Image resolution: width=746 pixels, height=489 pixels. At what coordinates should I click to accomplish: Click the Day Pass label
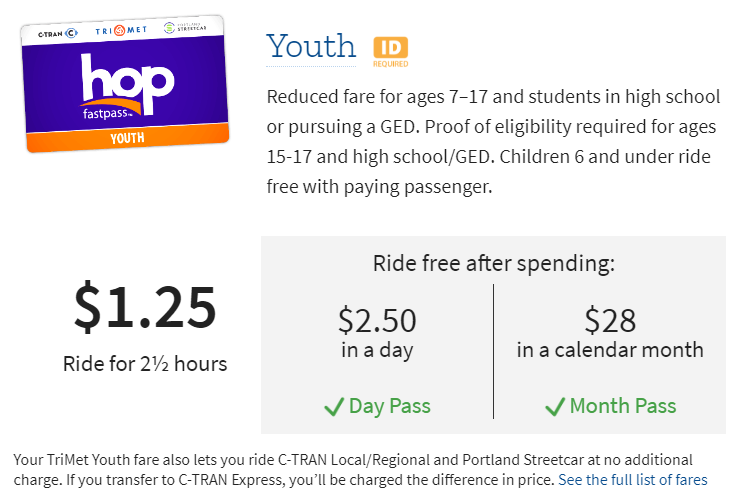[390, 406]
